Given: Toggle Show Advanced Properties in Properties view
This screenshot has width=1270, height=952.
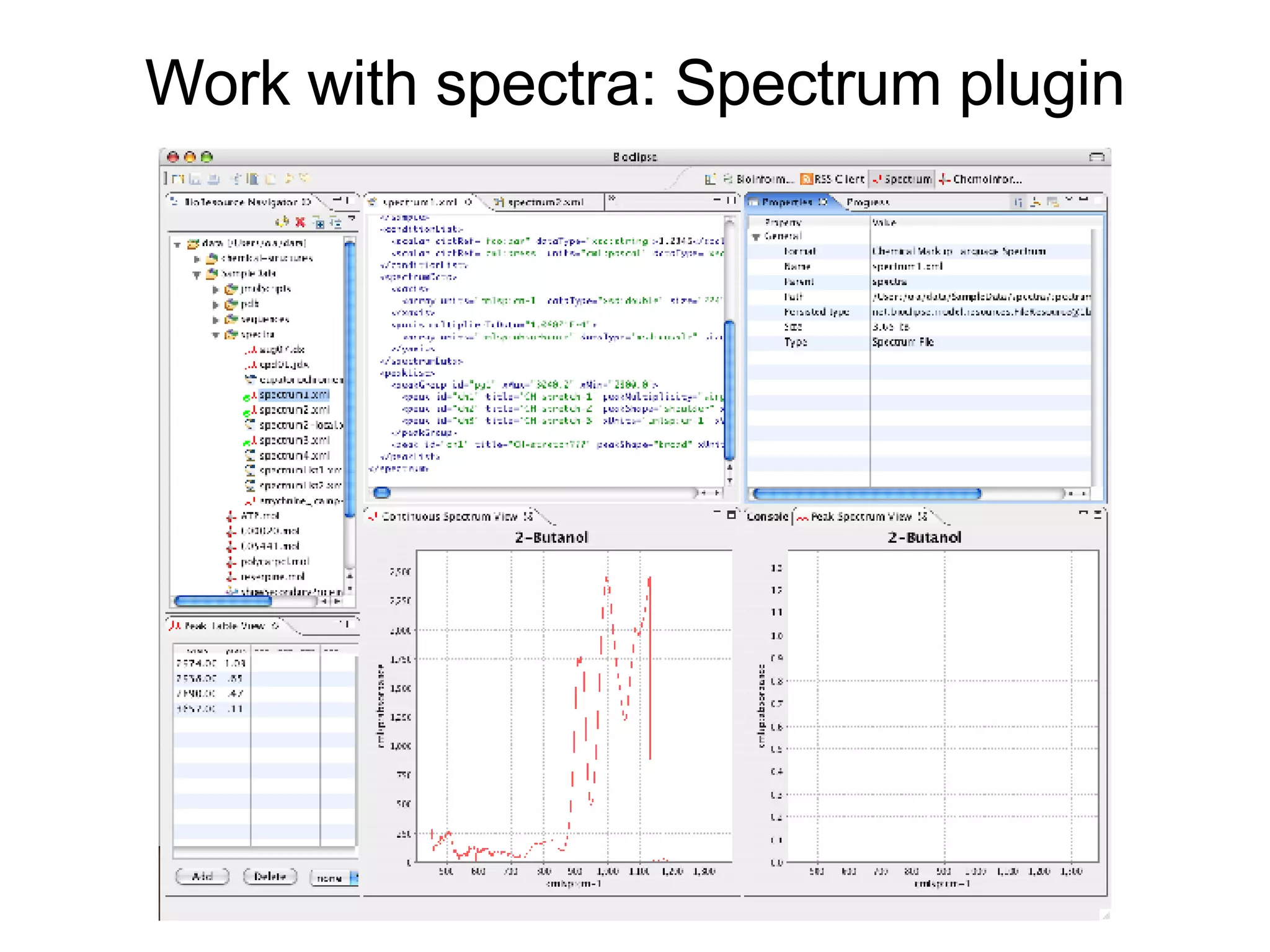Looking at the screenshot, I should click(x=1035, y=202).
